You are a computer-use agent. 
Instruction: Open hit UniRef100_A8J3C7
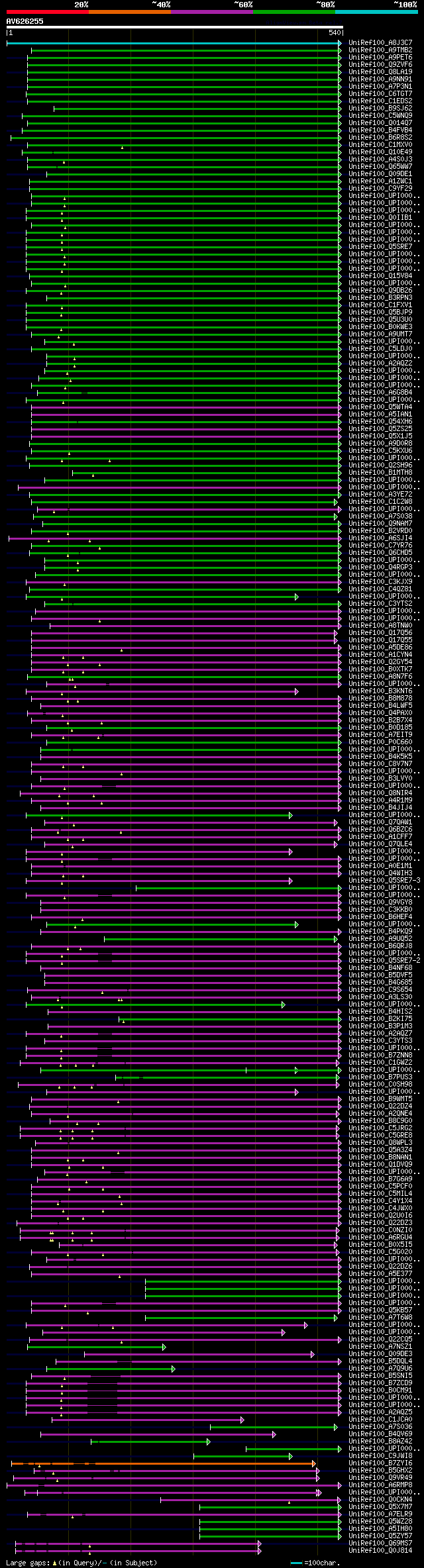click(380, 43)
